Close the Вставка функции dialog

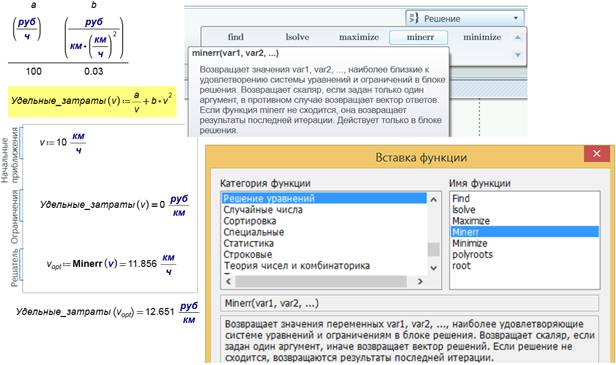[596, 154]
